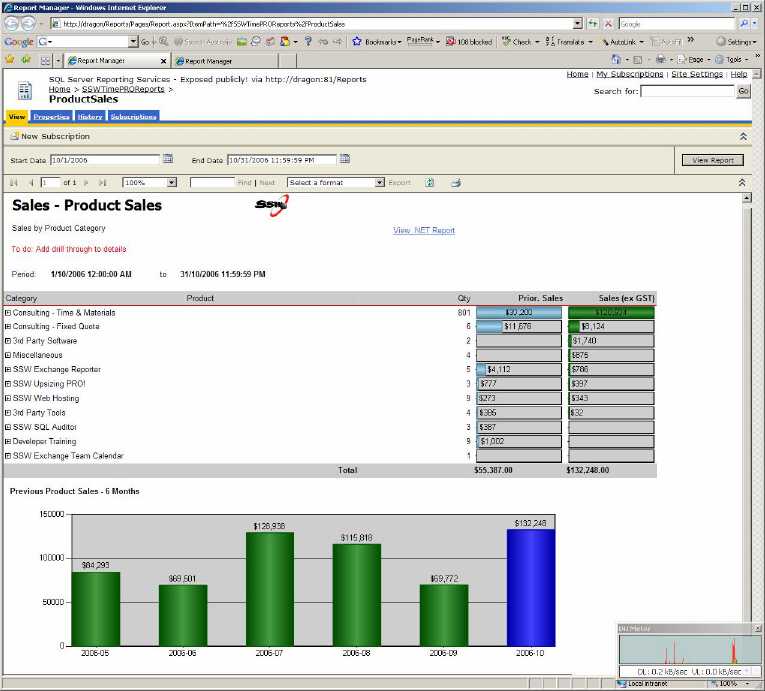765x691 pixels.
Task: Click the print report icon
Action: (455, 183)
